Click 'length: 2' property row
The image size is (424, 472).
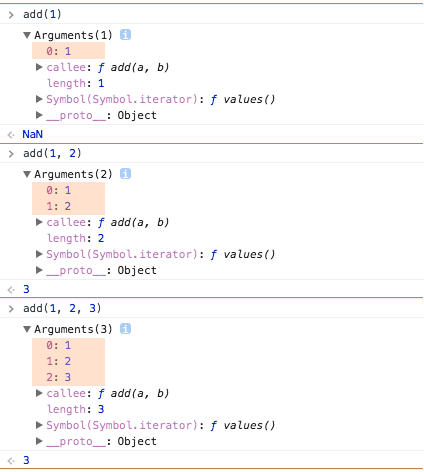[76, 238]
